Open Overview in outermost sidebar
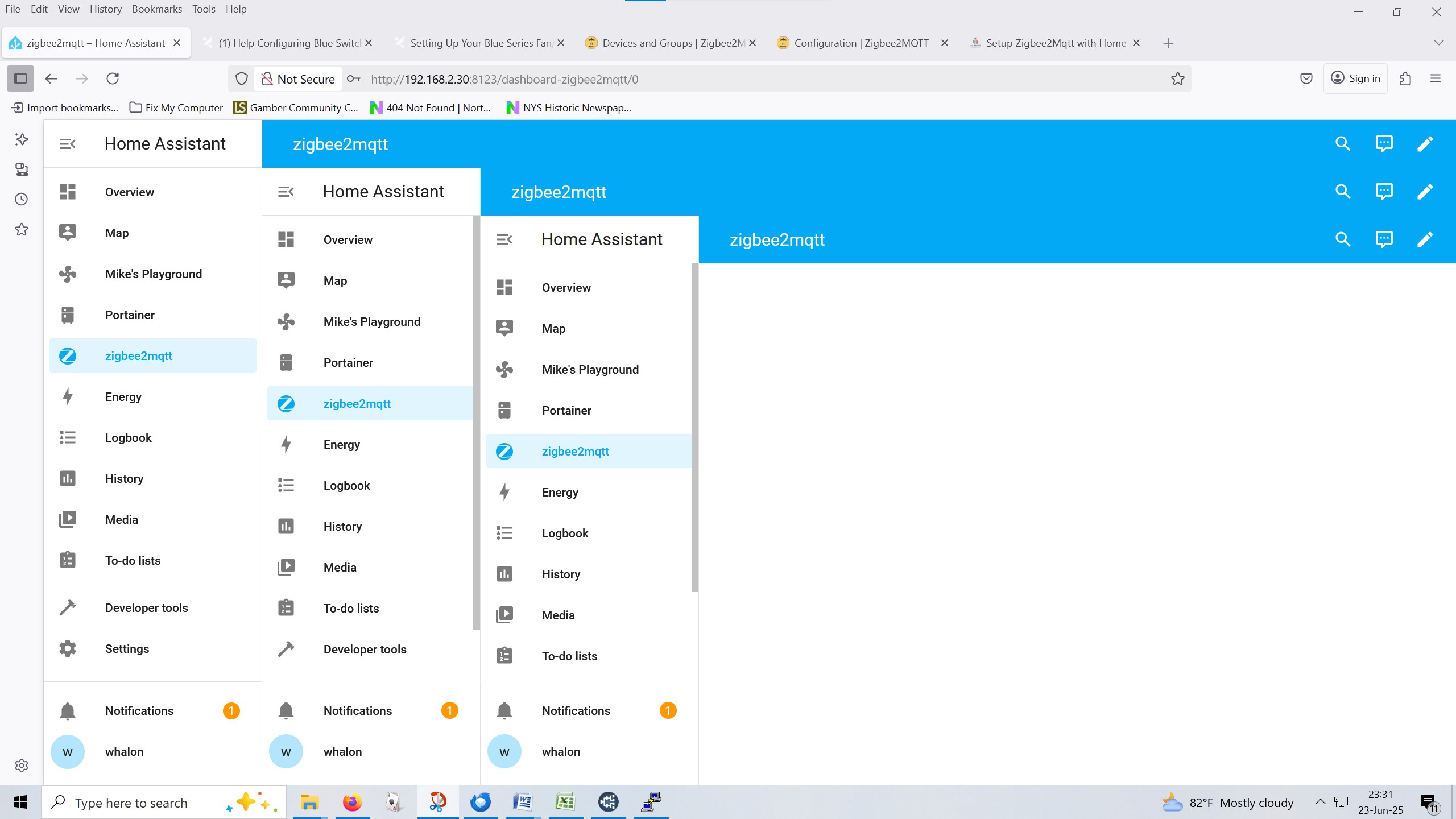1456x819 pixels. pyautogui.click(x=152, y=192)
